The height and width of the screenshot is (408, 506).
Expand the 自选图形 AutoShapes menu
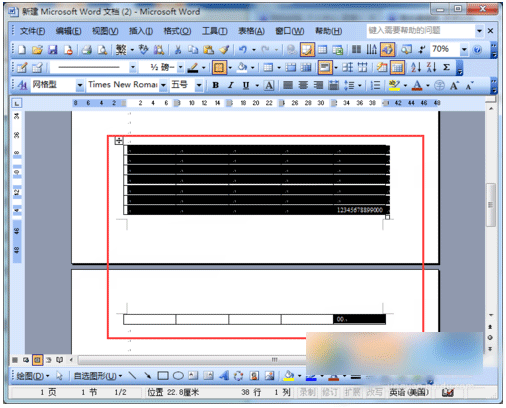pyautogui.click(x=97, y=376)
